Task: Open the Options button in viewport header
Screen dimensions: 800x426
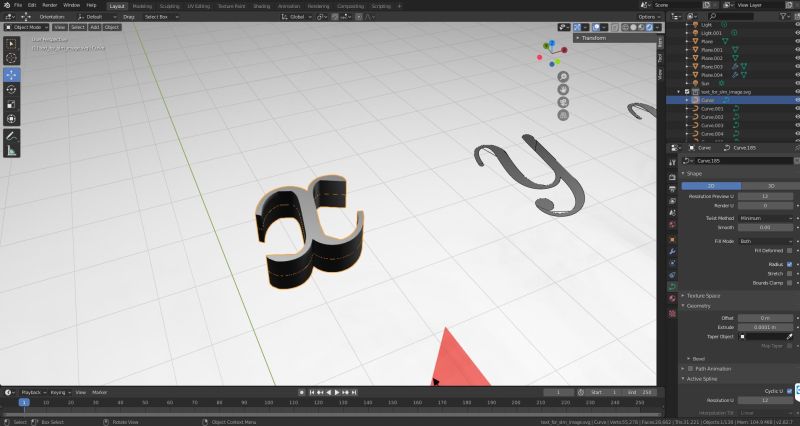Action: [648, 17]
